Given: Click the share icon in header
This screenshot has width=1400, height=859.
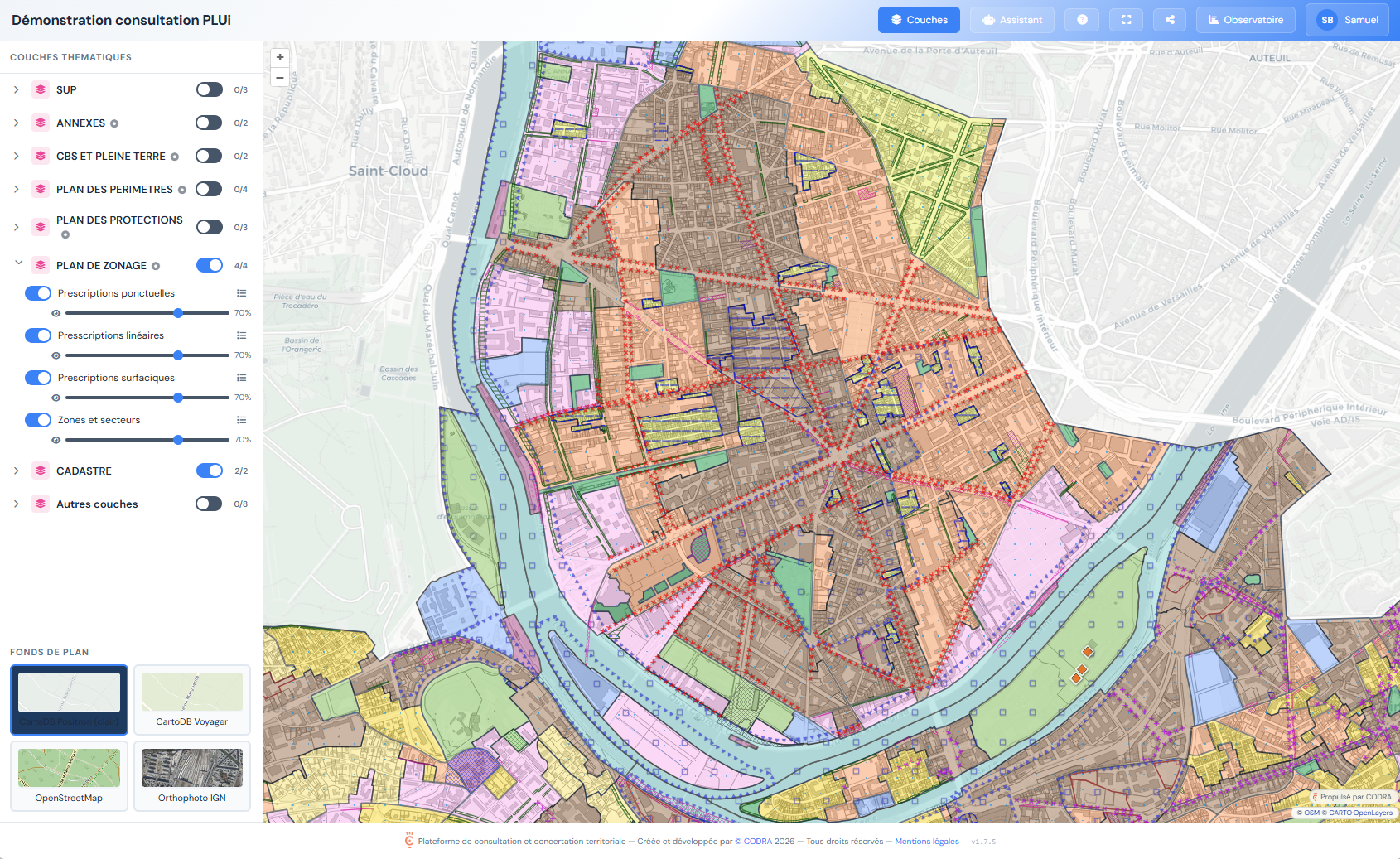Looking at the screenshot, I should tap(1170, 20).
